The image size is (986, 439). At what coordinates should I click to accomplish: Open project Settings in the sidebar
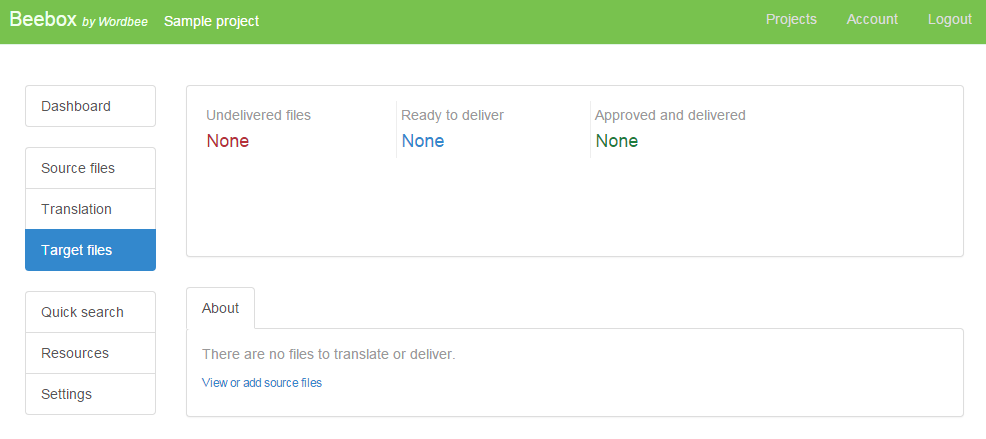tap(90, 394)
